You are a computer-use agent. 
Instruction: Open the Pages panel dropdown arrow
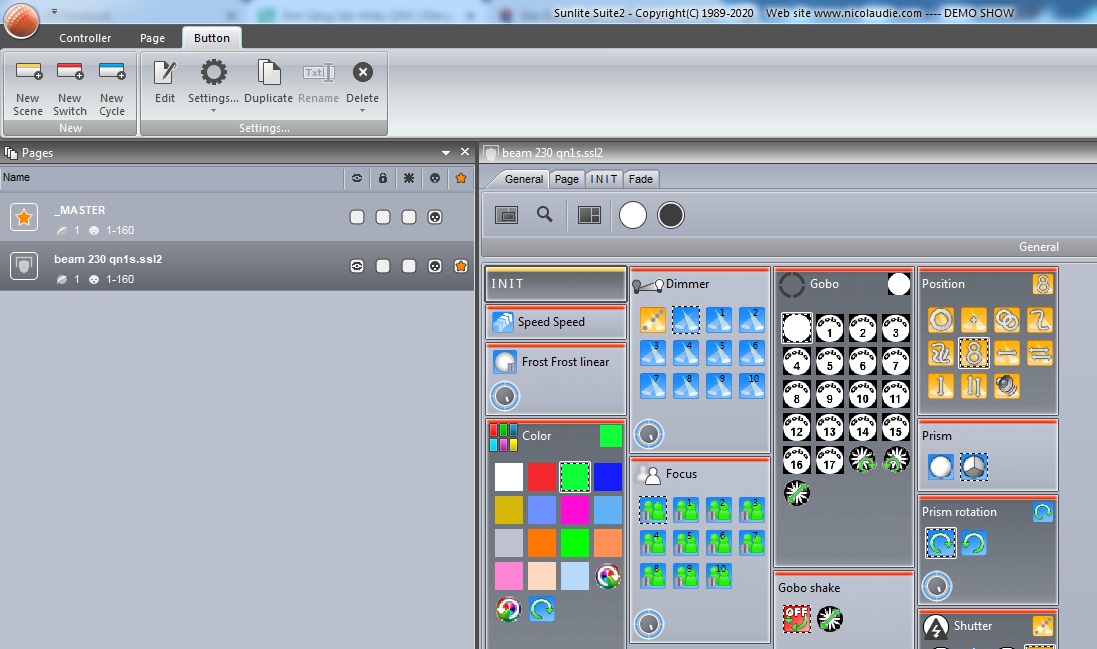pyautogui.click(x=446, y=153)
